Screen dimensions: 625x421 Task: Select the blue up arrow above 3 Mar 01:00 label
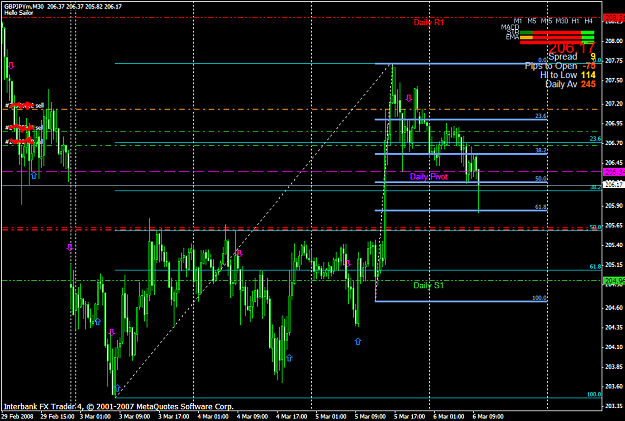[x=98, y=321]
